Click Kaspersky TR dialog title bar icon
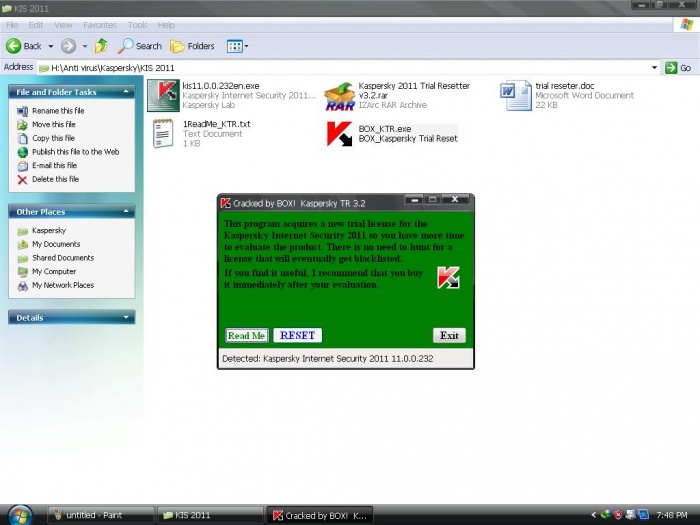700x525 pixels. 225,203
